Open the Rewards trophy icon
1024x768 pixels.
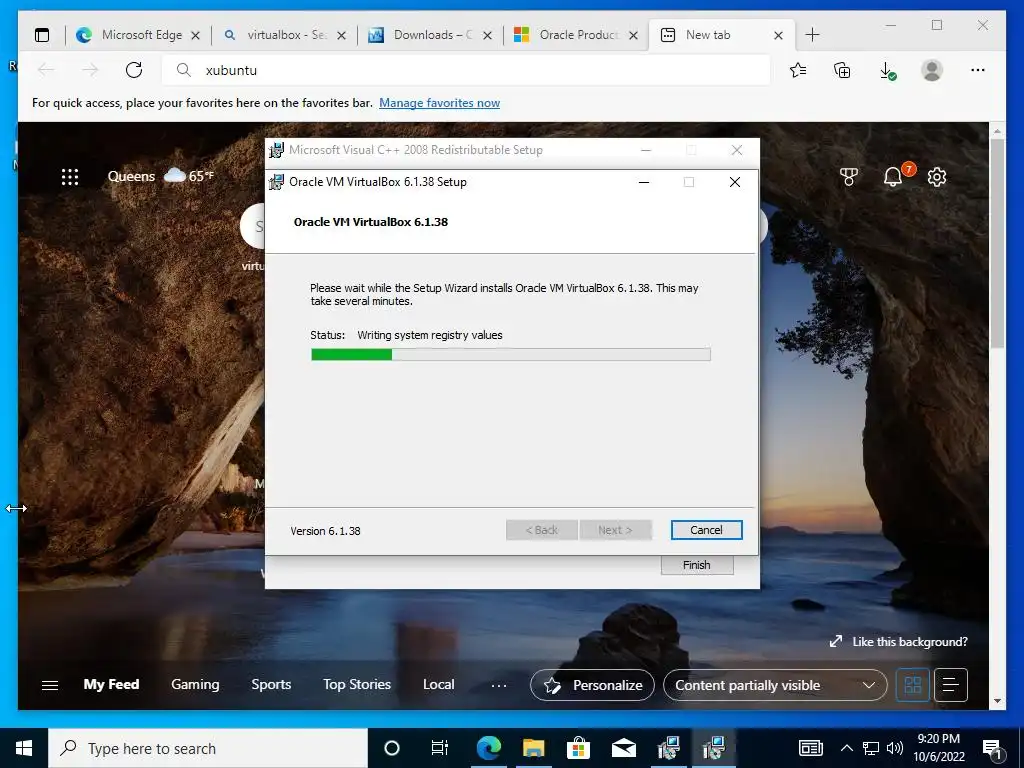pos(848,176)
